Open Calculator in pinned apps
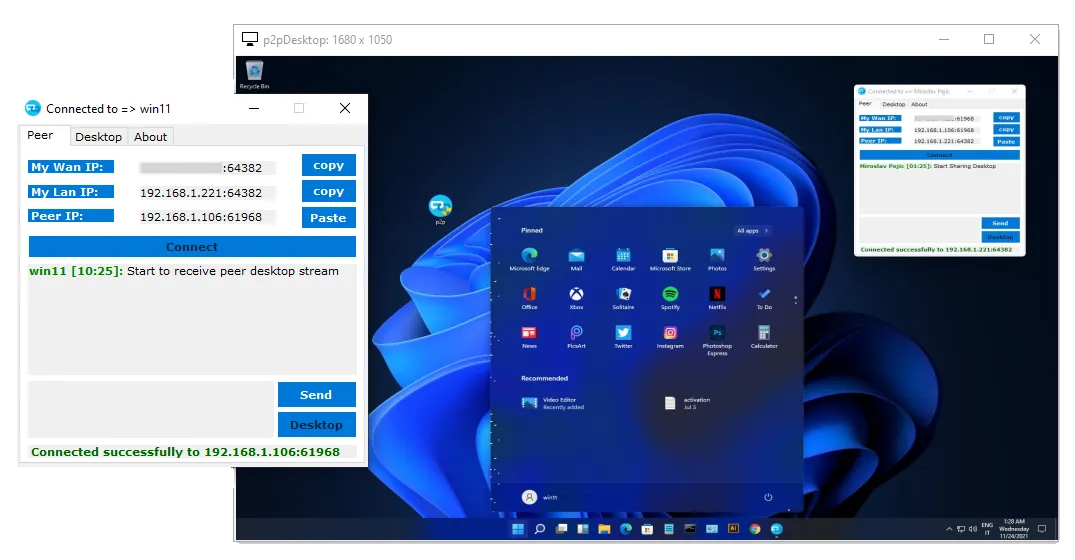This screenshot has width=1075, height=560. [764, 333]
